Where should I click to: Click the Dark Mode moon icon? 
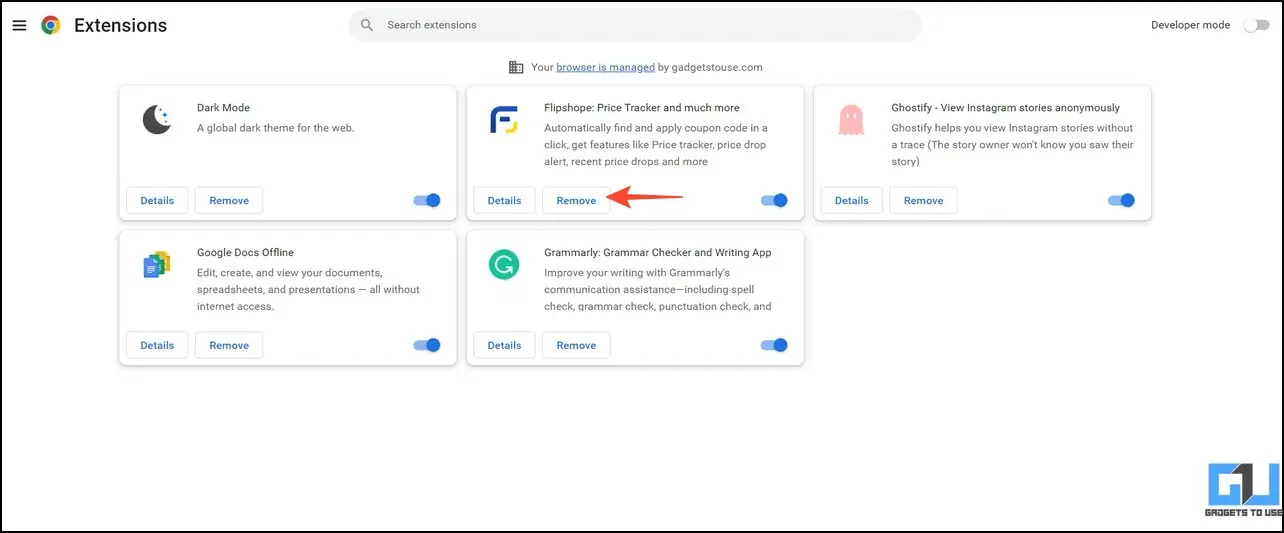click(x=157, y=120)
